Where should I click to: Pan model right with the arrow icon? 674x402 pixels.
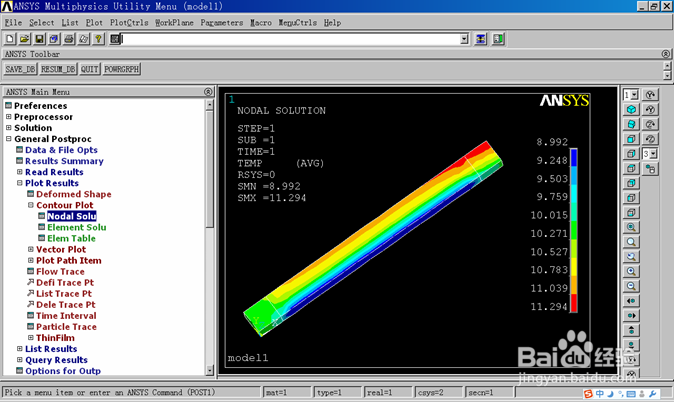(x=631, y=316)
